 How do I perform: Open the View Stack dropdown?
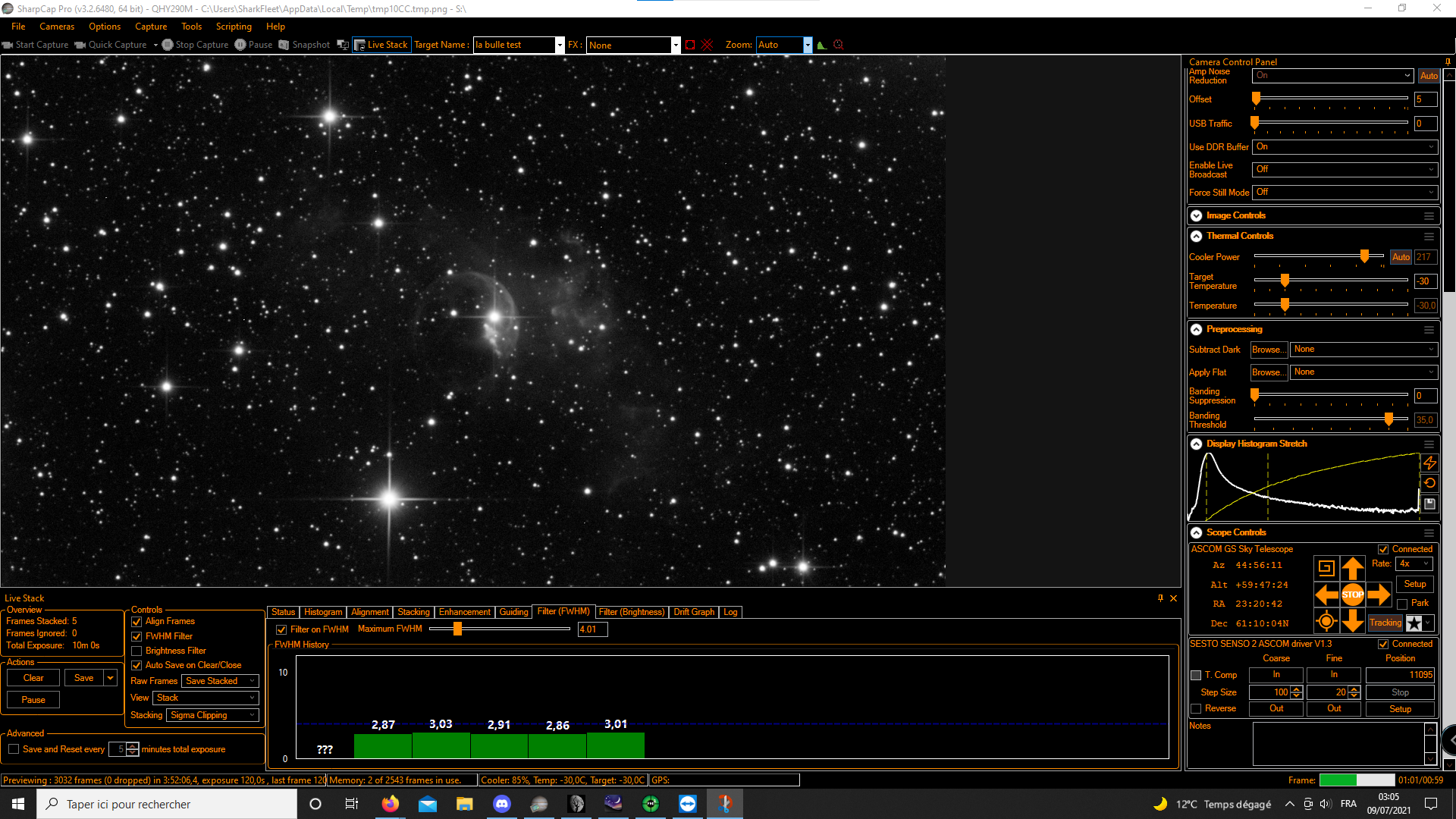click(206, 698)
